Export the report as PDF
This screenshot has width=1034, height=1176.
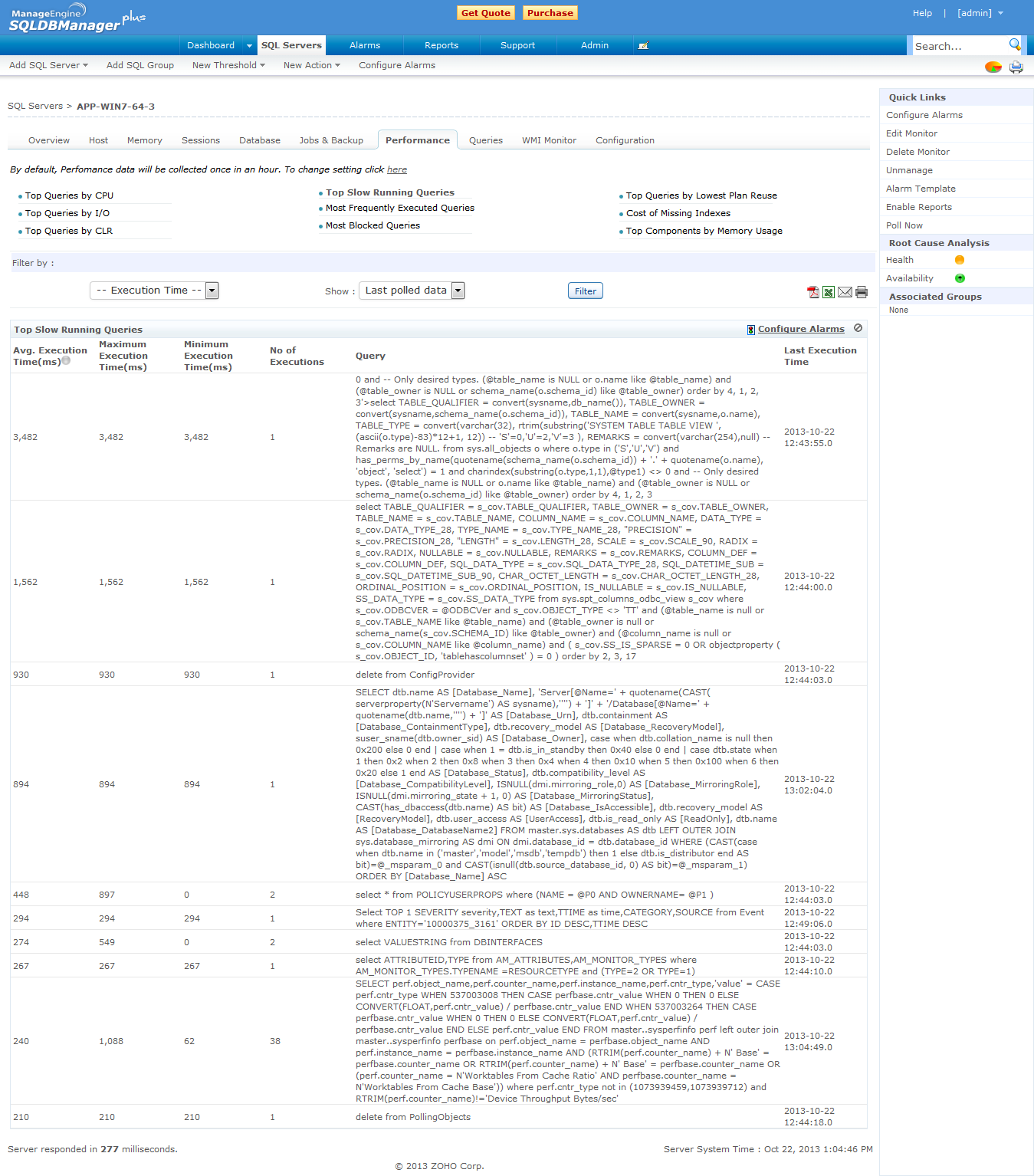(x=813, y=292)
